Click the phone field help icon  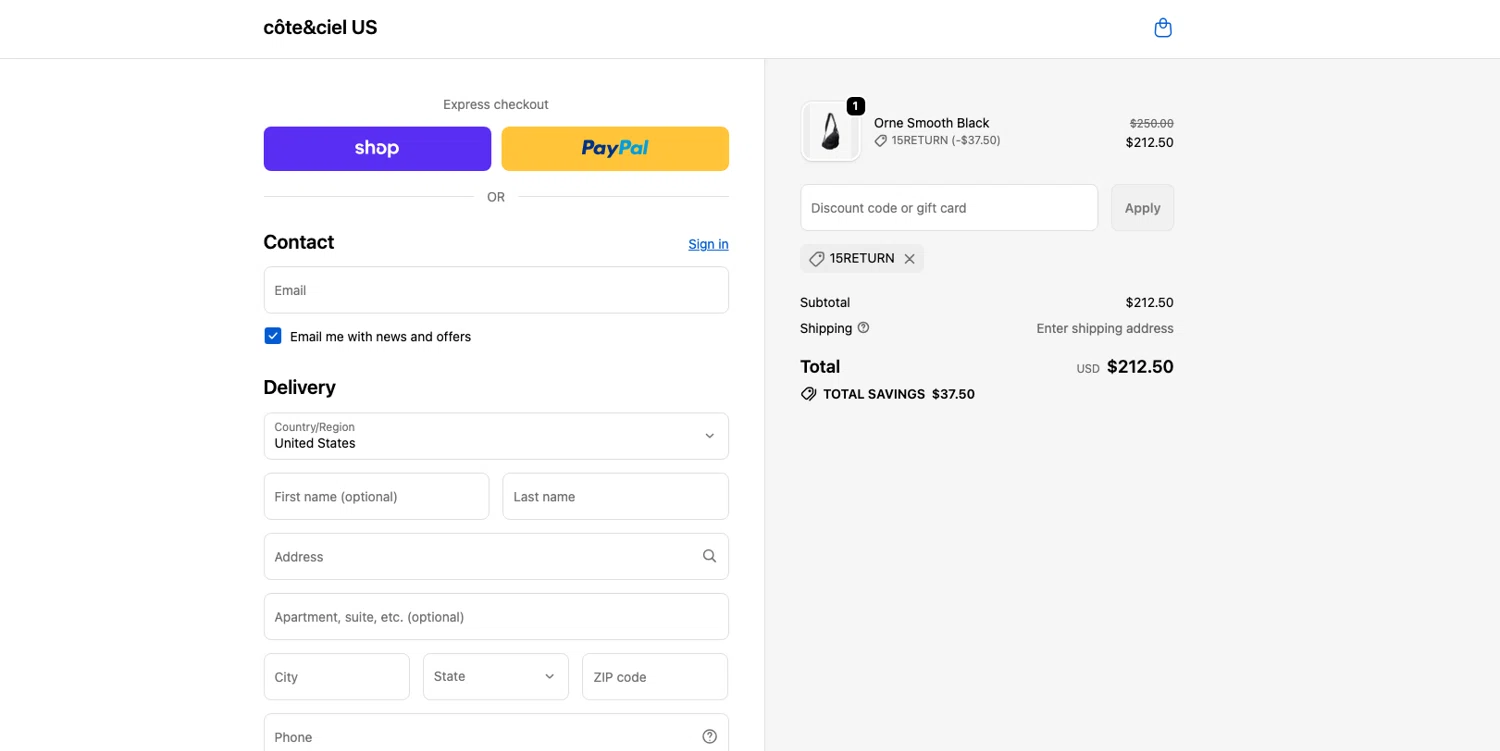point(709,737)
